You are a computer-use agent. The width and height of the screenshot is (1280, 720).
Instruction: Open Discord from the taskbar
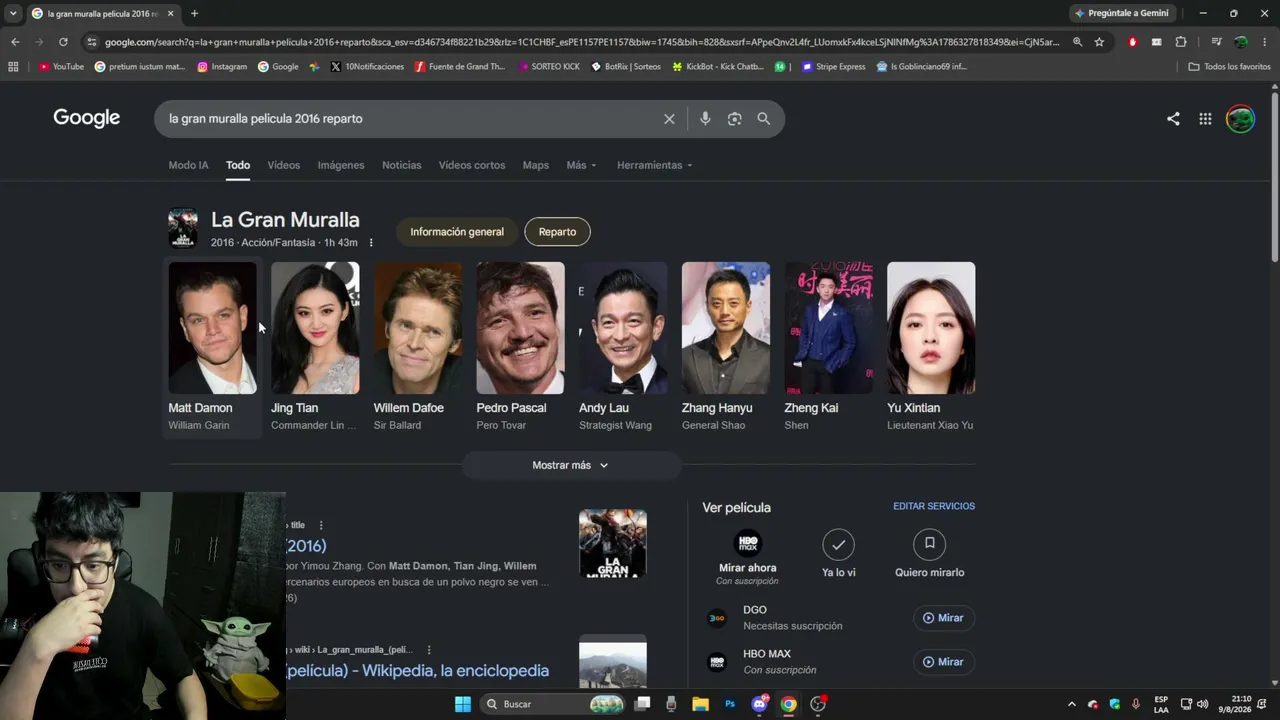click(x=760, y=704)
